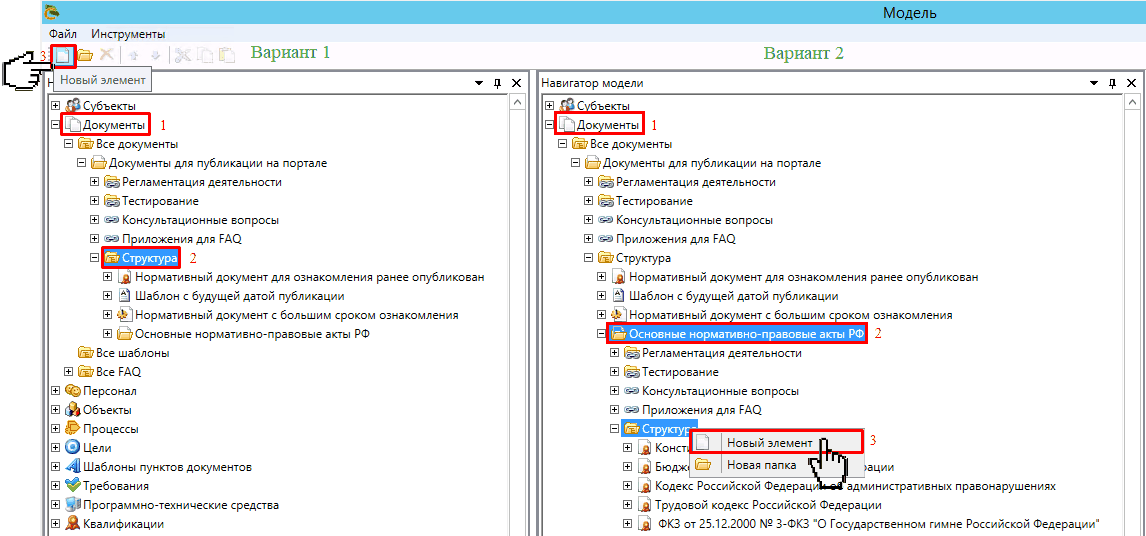Expand the Трудовой кодекс Российской Федерации node
The height and width of the screenshot is (536, 1146).
[x=628, y=505]
